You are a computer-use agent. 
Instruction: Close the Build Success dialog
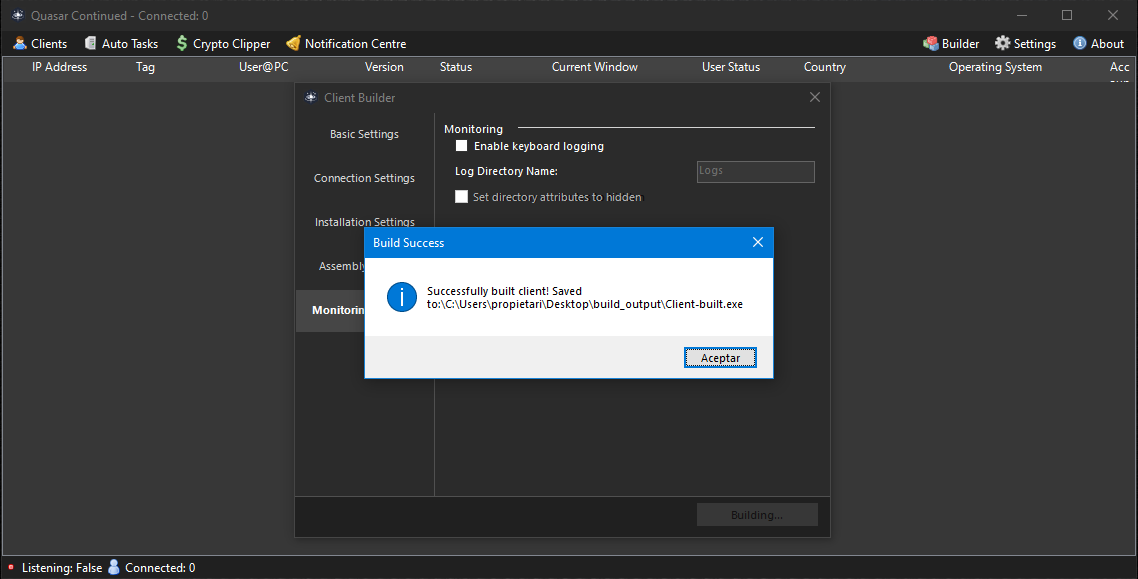(758, 242)
